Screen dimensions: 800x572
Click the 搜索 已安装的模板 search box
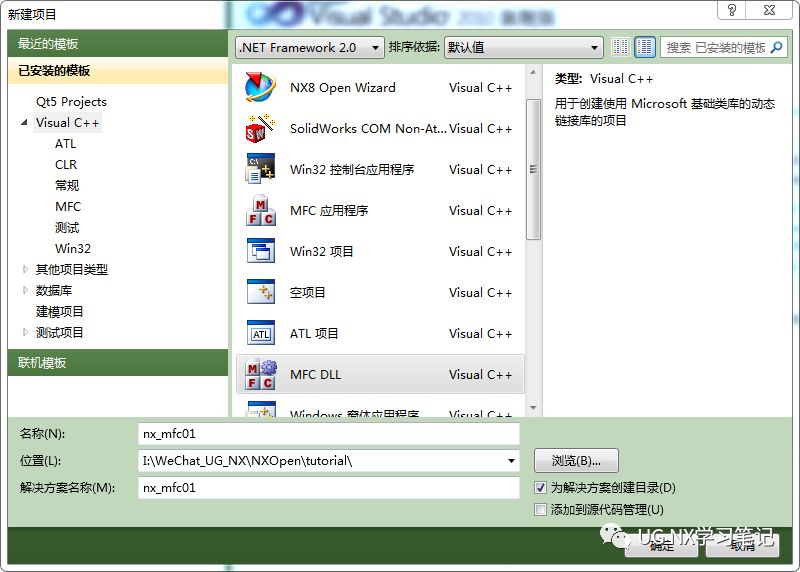point(723,47)
